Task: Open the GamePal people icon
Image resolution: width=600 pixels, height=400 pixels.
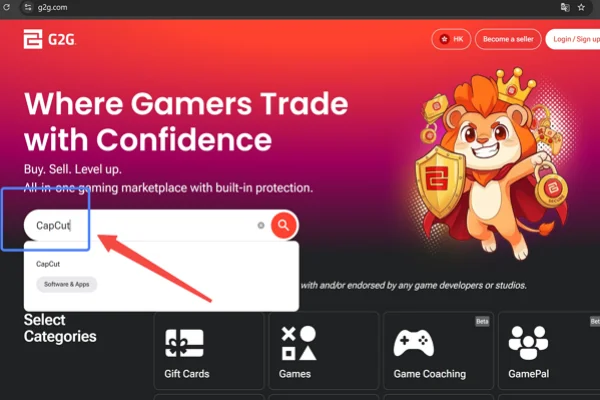Action: 528,343
